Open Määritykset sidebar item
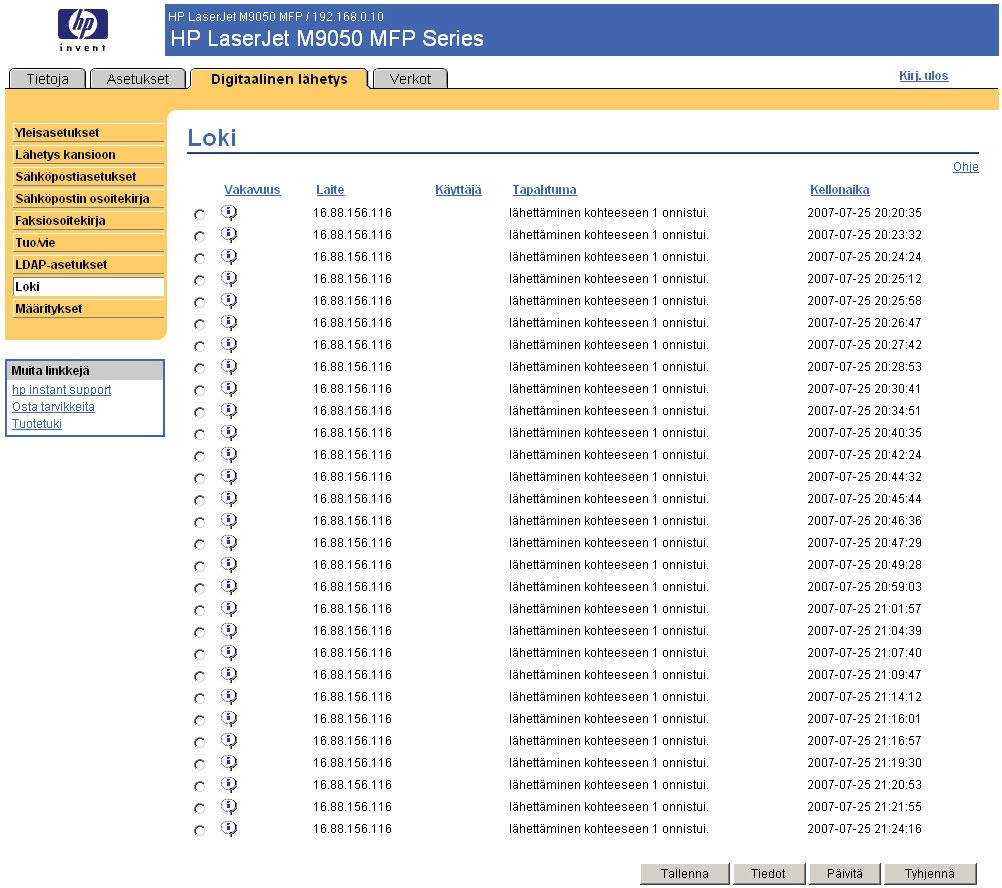The height and width of the screenshot is (888, 1002). (x=88, y=309)
